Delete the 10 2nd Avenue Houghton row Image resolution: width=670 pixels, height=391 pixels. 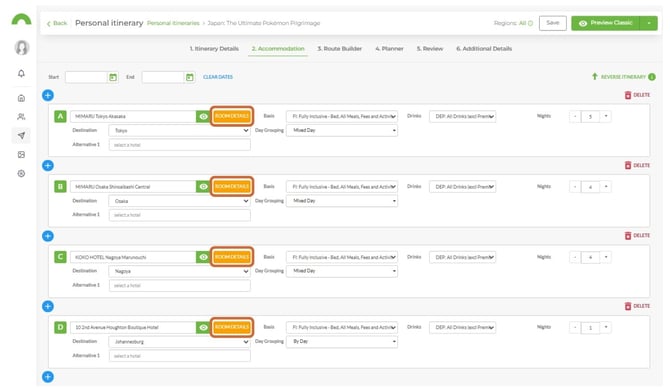(x=637, y=306)
